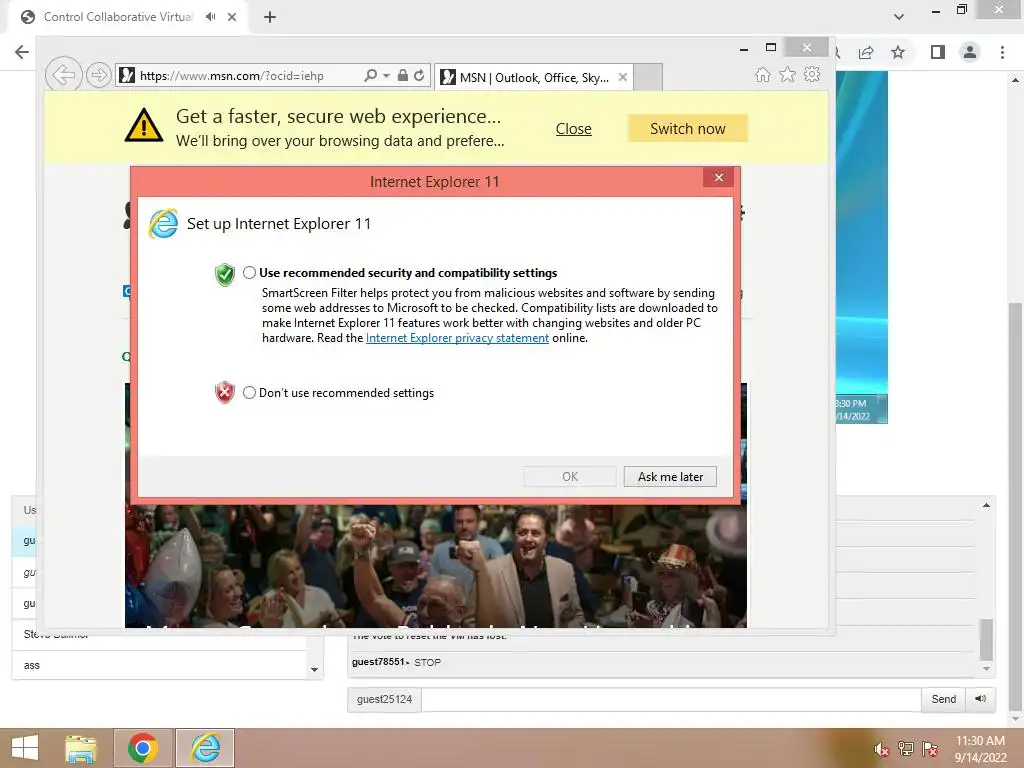Click the IE refresh icon

pyautogui.click(x=419, y=76)
